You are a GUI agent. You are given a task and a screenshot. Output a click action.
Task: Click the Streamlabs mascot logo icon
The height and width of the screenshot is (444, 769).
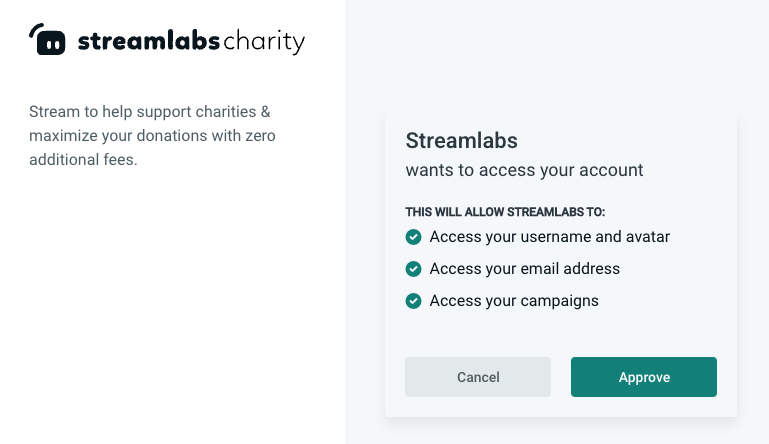pos(47,39)
